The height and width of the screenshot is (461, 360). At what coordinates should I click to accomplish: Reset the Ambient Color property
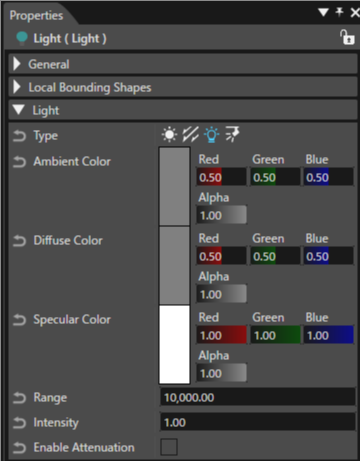click(19, 162)
